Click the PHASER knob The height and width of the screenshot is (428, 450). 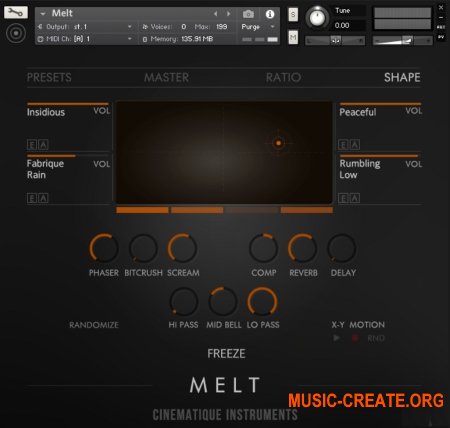coord(104,248)
